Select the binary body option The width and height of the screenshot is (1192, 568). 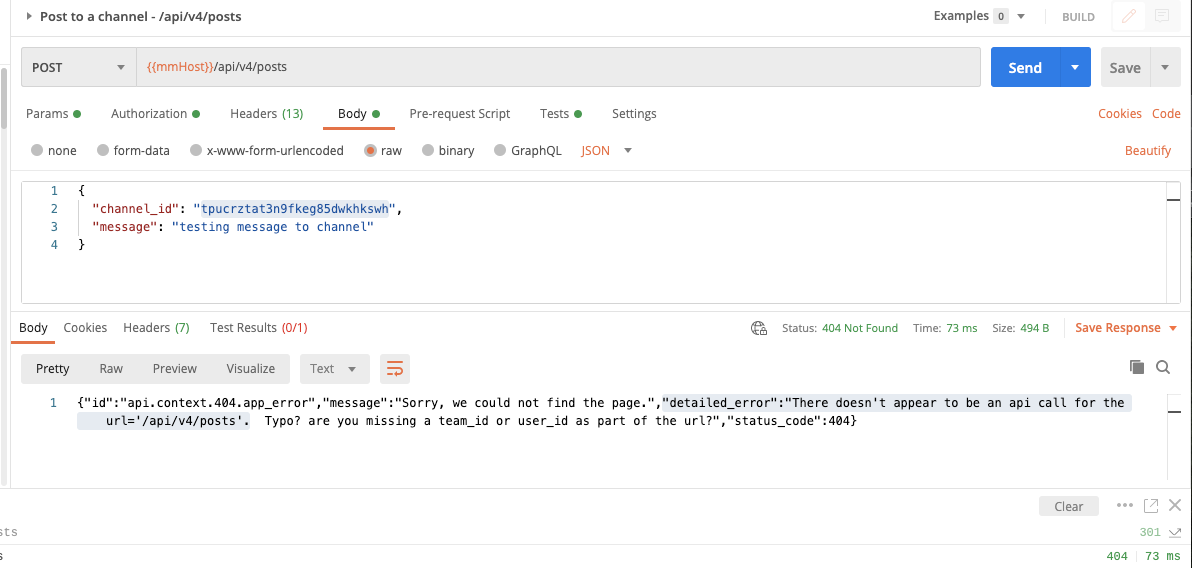(429, 151)
